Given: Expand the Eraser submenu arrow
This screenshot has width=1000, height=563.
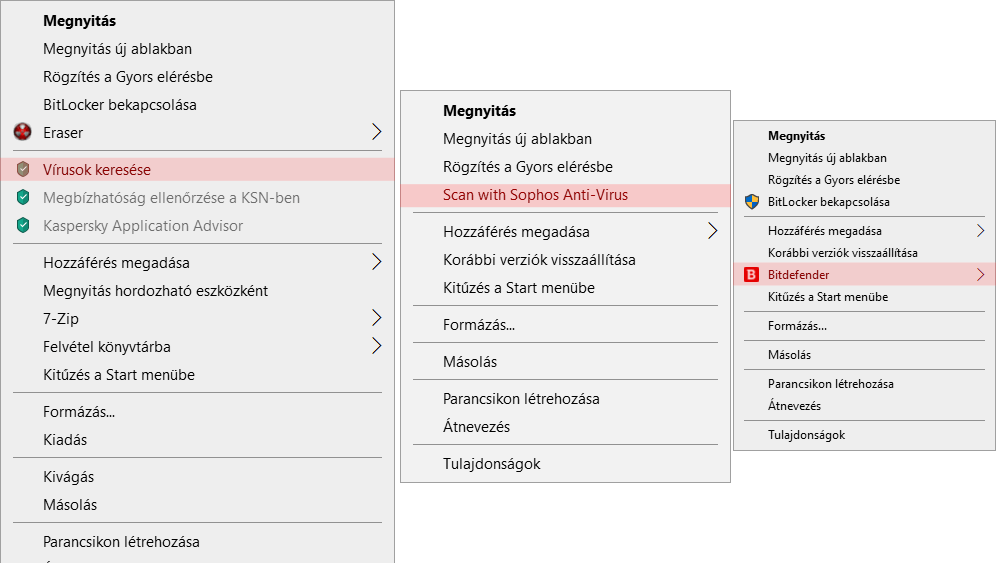Looking at the screenshot, I should (x=376, y=132).
